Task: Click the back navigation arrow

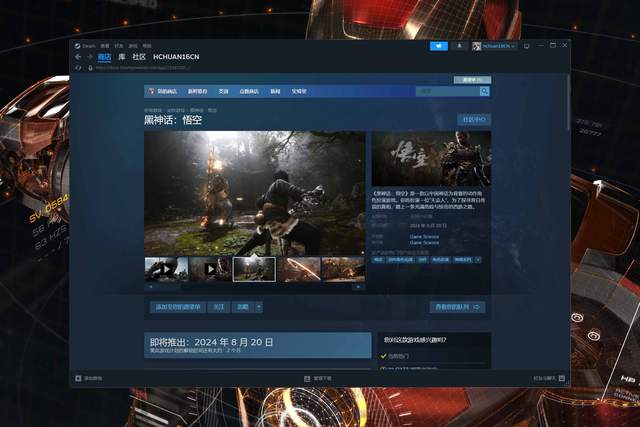Action: click(77, 57)
